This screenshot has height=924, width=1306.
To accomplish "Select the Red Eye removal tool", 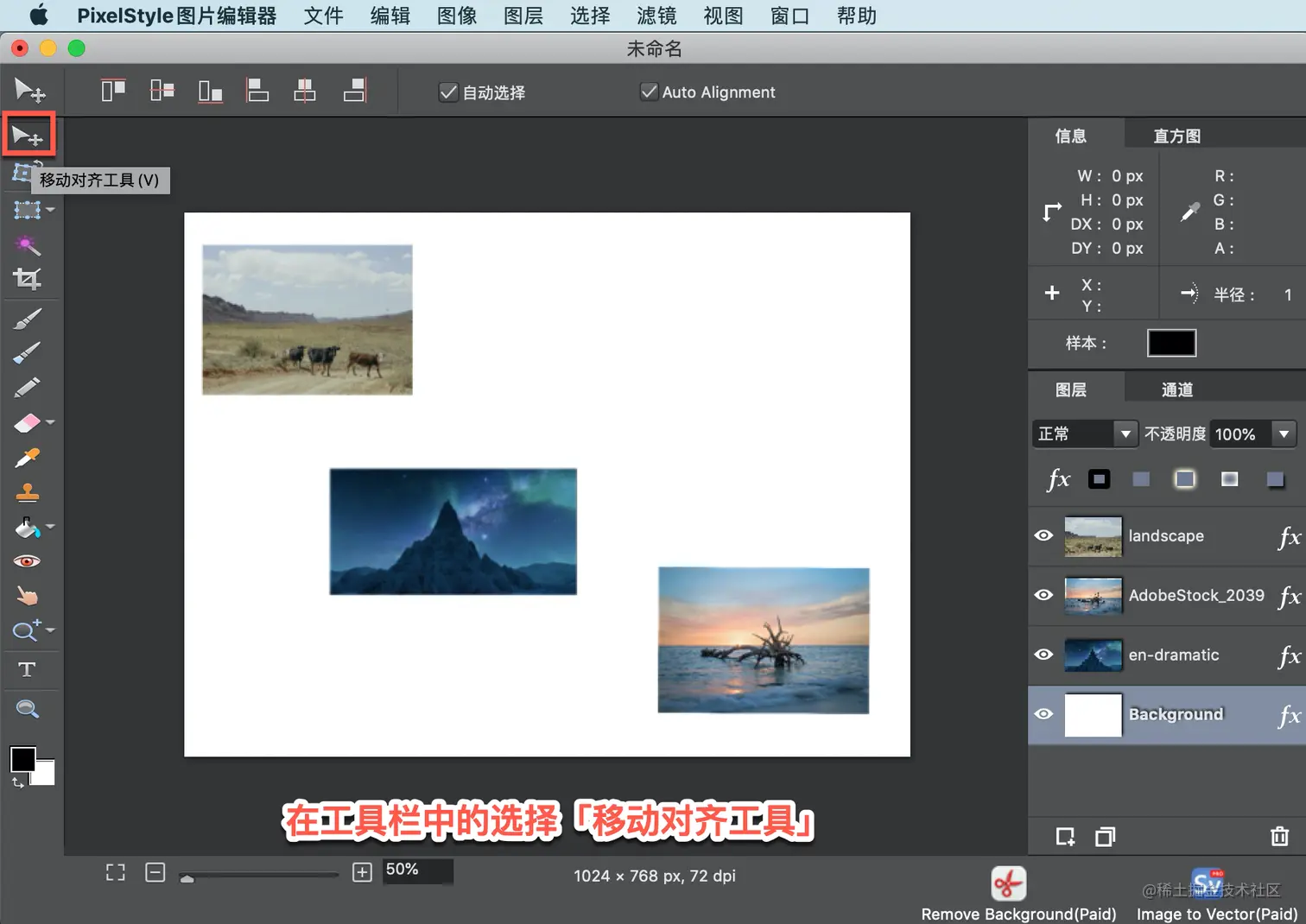I will tap(27, 561).
